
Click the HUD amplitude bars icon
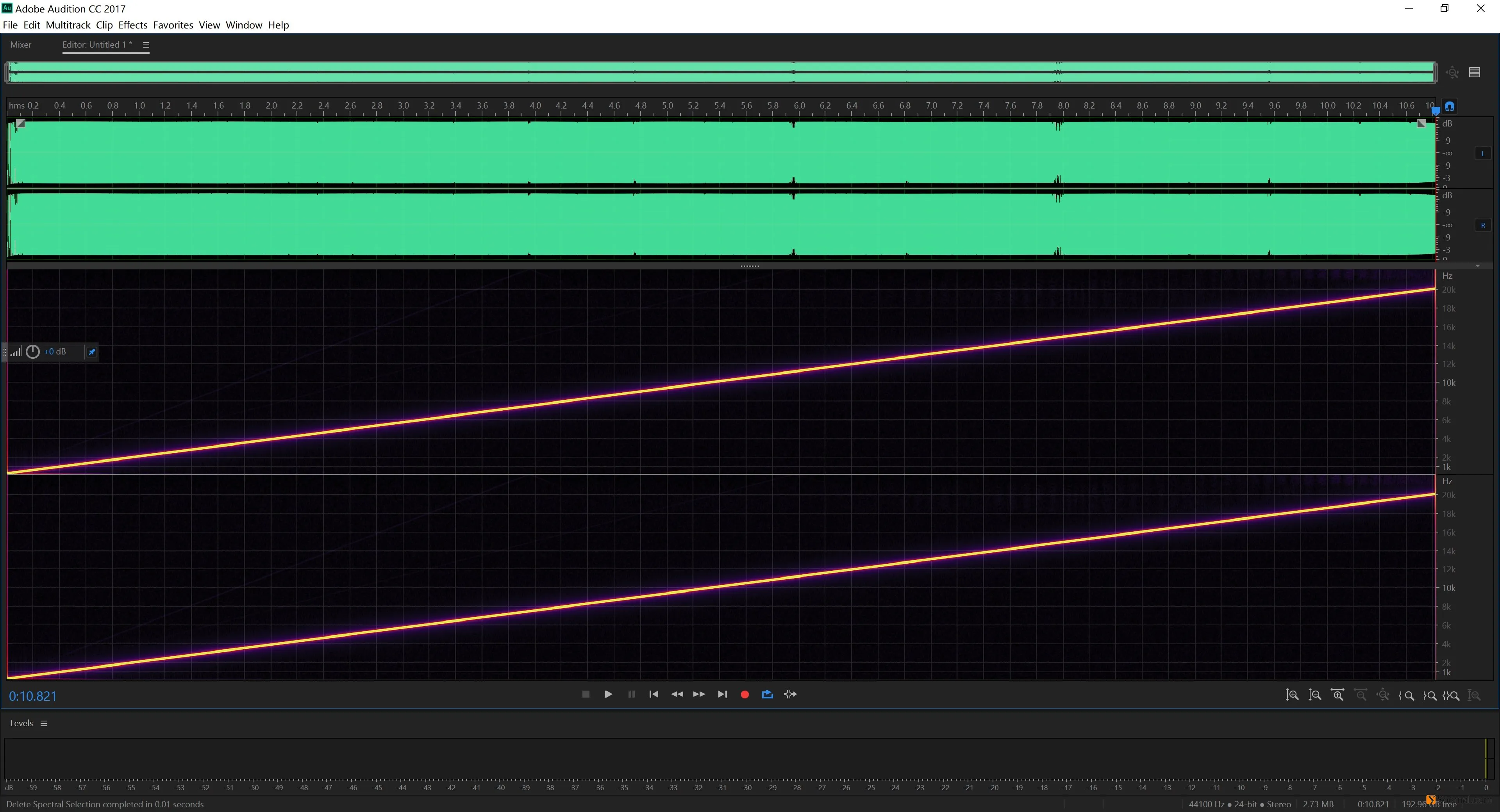[x=16, y=352]
